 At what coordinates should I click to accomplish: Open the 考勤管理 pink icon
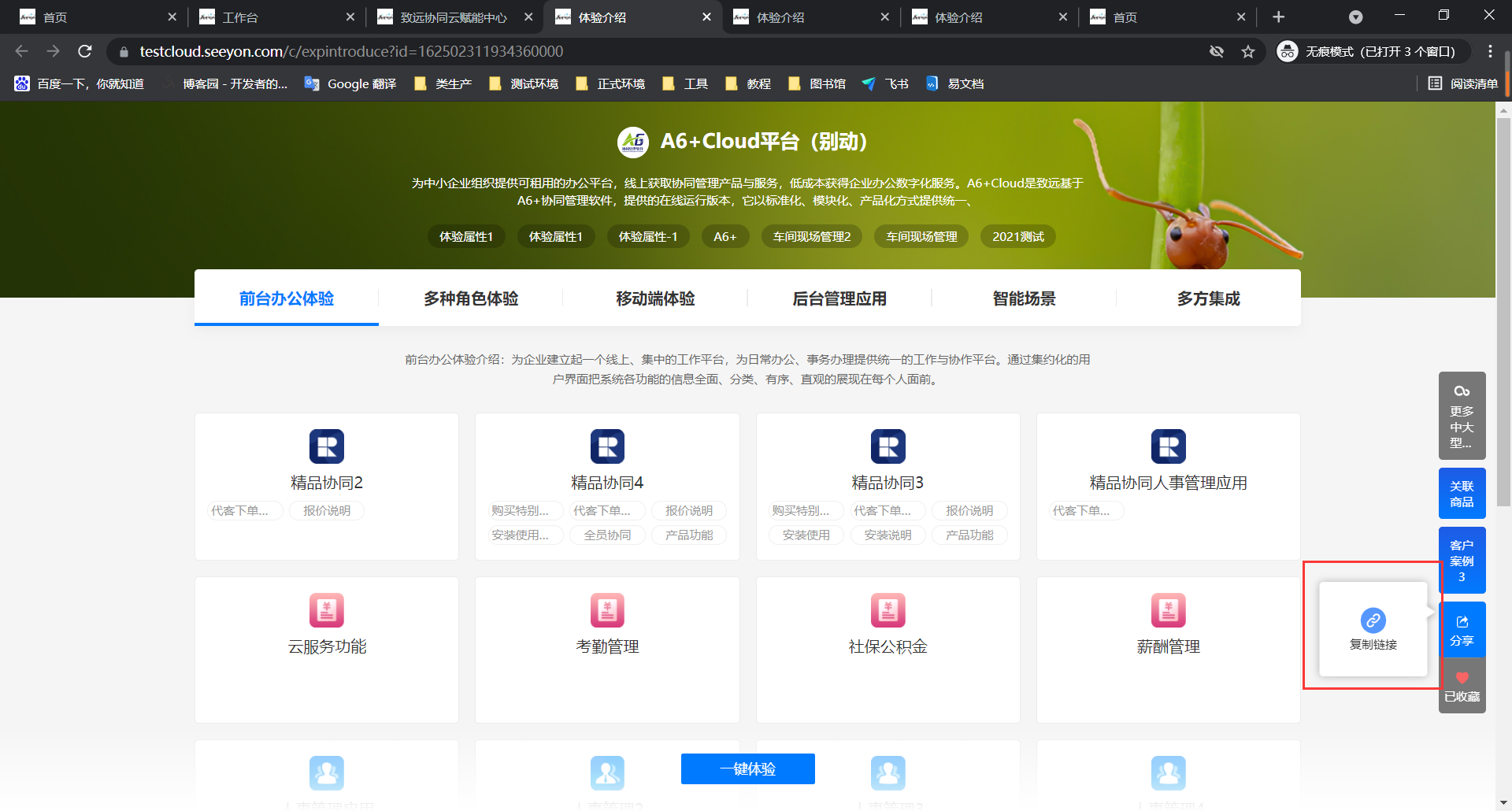(607, 610)
